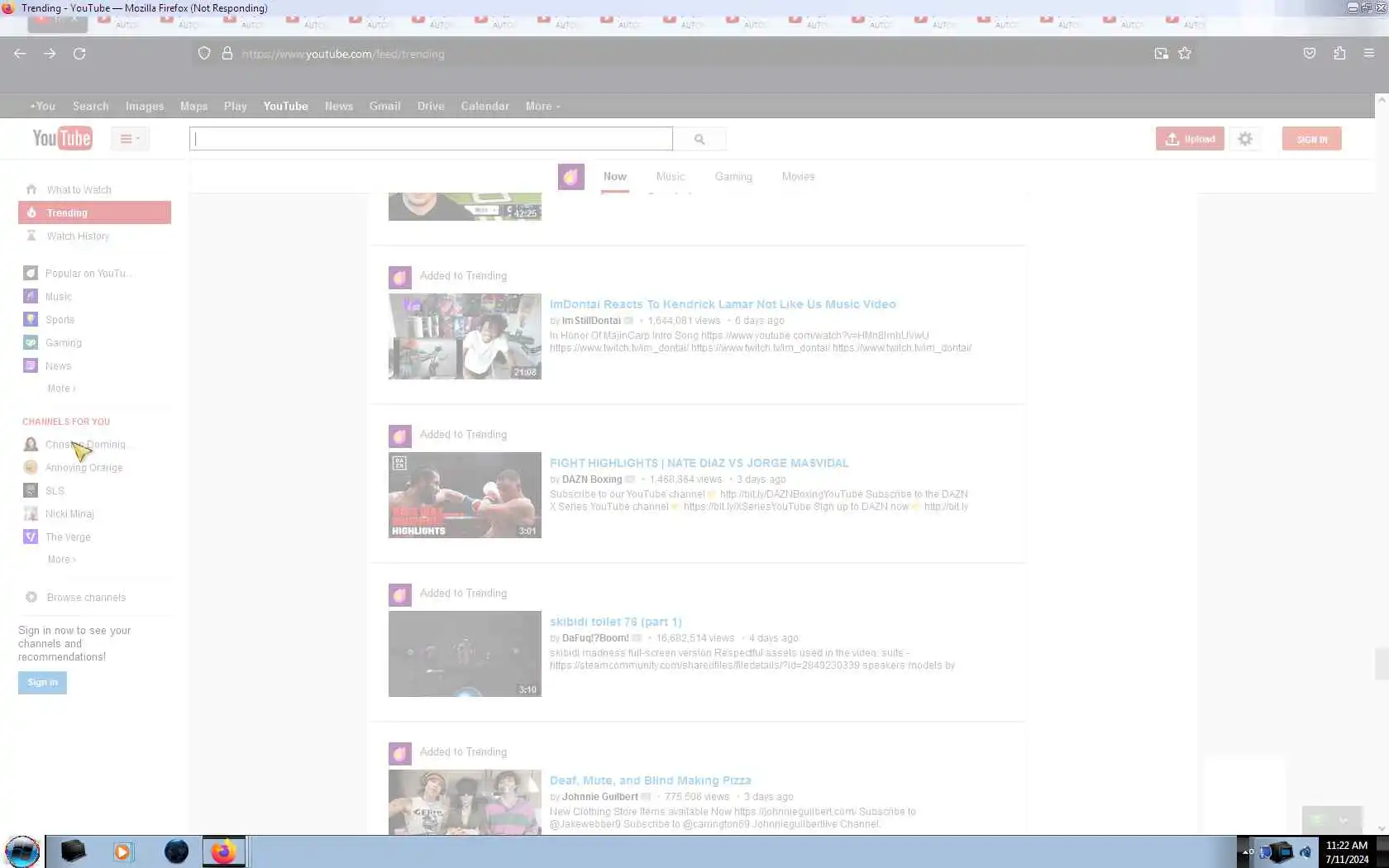This screenshot has width=1389, height=868.
Task: Click the volume speaker tray icon
Action: point(1305,852)
